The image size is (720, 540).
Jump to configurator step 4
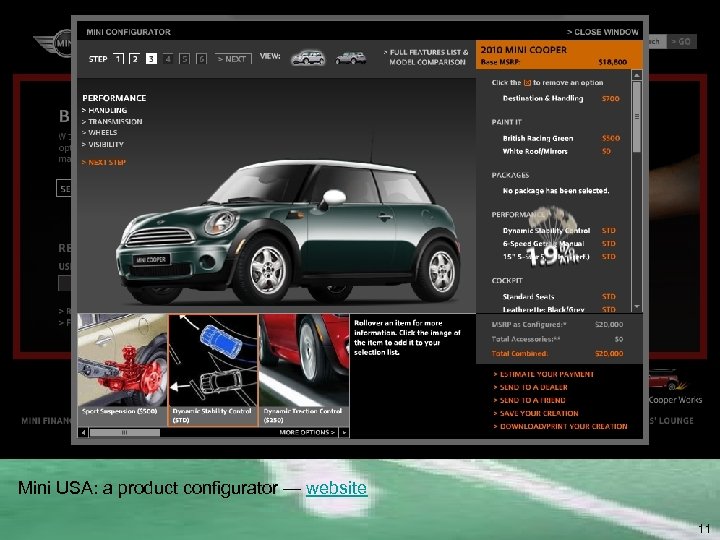click(168, 59)
